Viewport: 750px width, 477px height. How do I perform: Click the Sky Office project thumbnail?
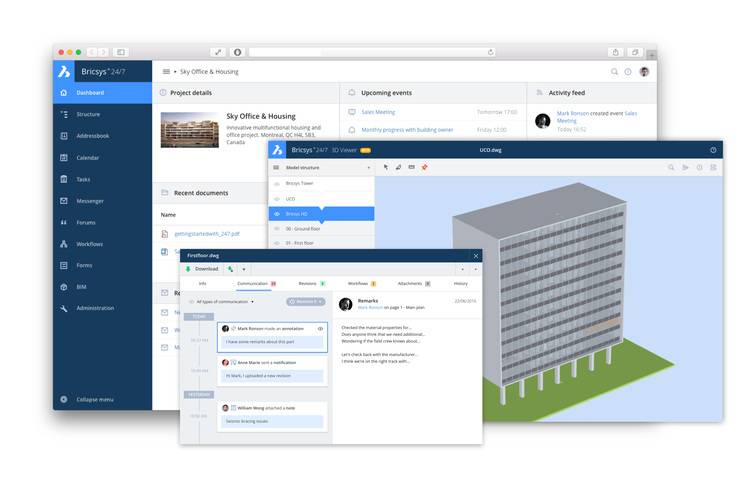point(189,130)
